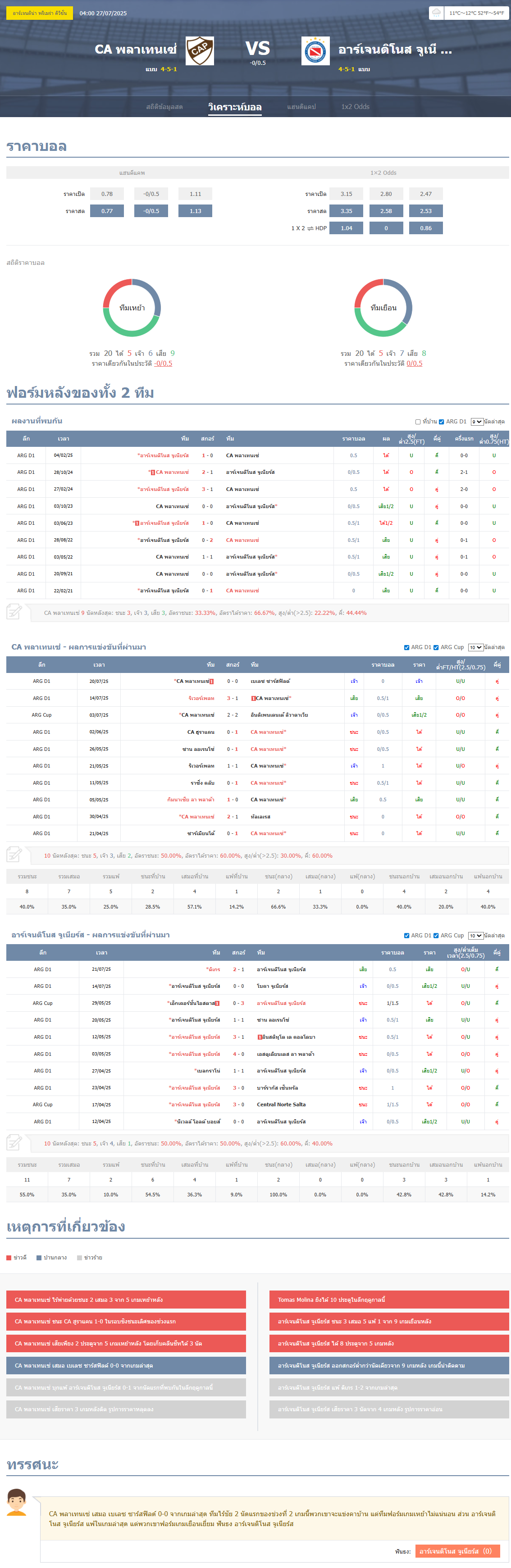The width and height of the screenshot is (511, 1568).
Task: Click the opening 1x2 odds 2.47
Action: tap(426, 194)
